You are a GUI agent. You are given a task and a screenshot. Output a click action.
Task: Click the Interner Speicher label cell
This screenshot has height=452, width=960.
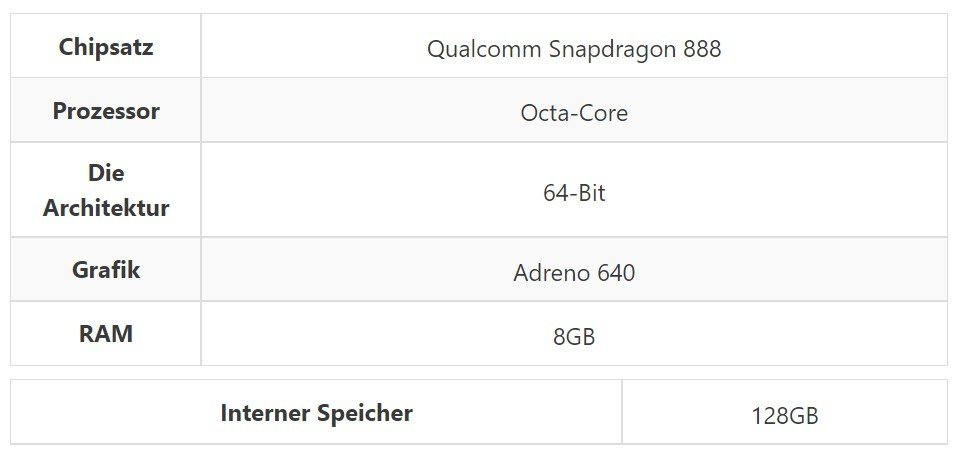(x=316, y=413)
